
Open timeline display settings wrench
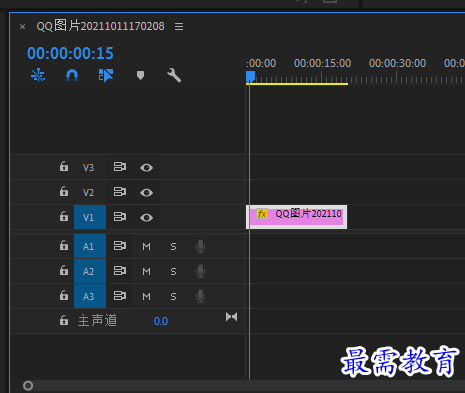[x=174, y=75]
